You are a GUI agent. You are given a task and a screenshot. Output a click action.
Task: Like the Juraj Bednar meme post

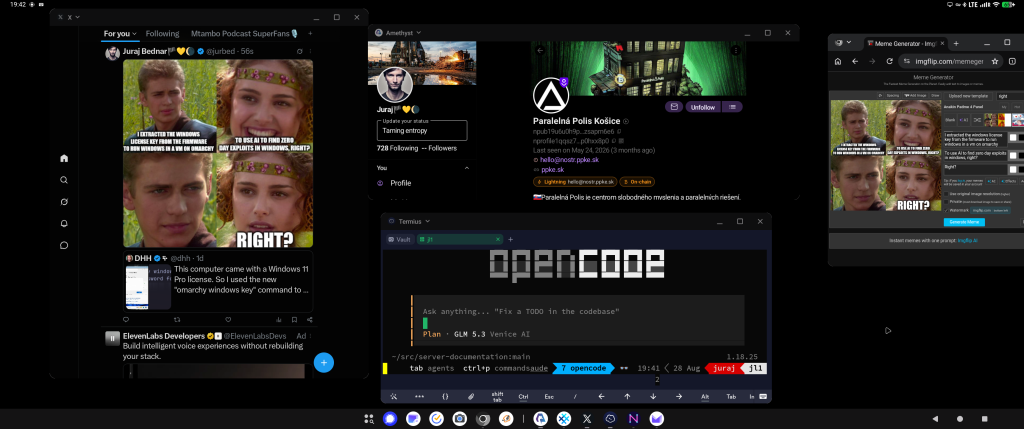coord(228,320)
